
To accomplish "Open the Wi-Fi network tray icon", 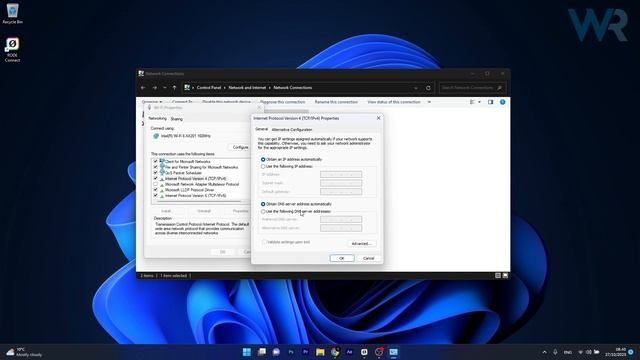I will [581, 352].
